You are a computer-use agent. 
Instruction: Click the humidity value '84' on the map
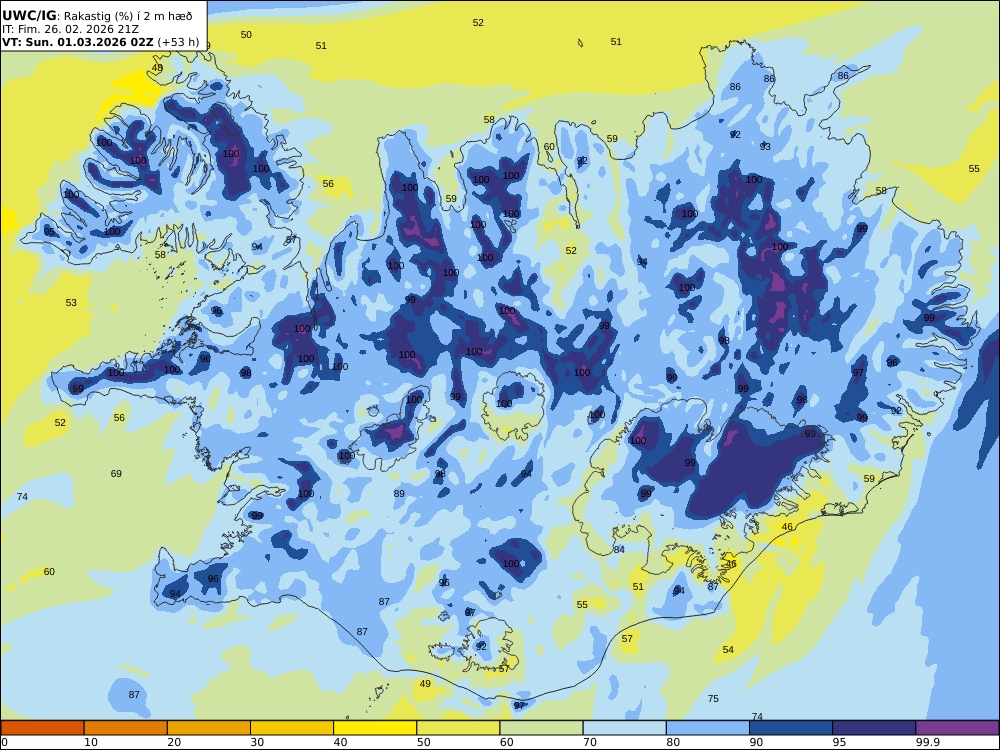coord(619,550)
